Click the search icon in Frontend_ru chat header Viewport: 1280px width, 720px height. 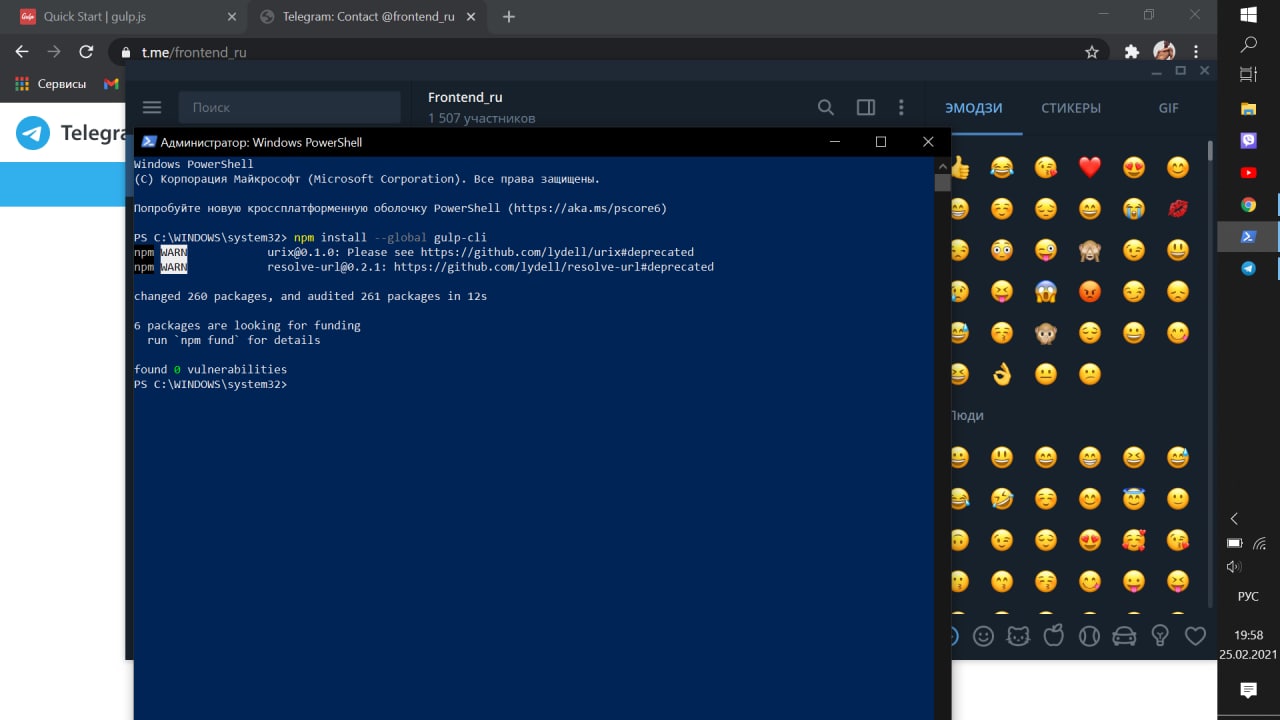[x=826, y=107]
